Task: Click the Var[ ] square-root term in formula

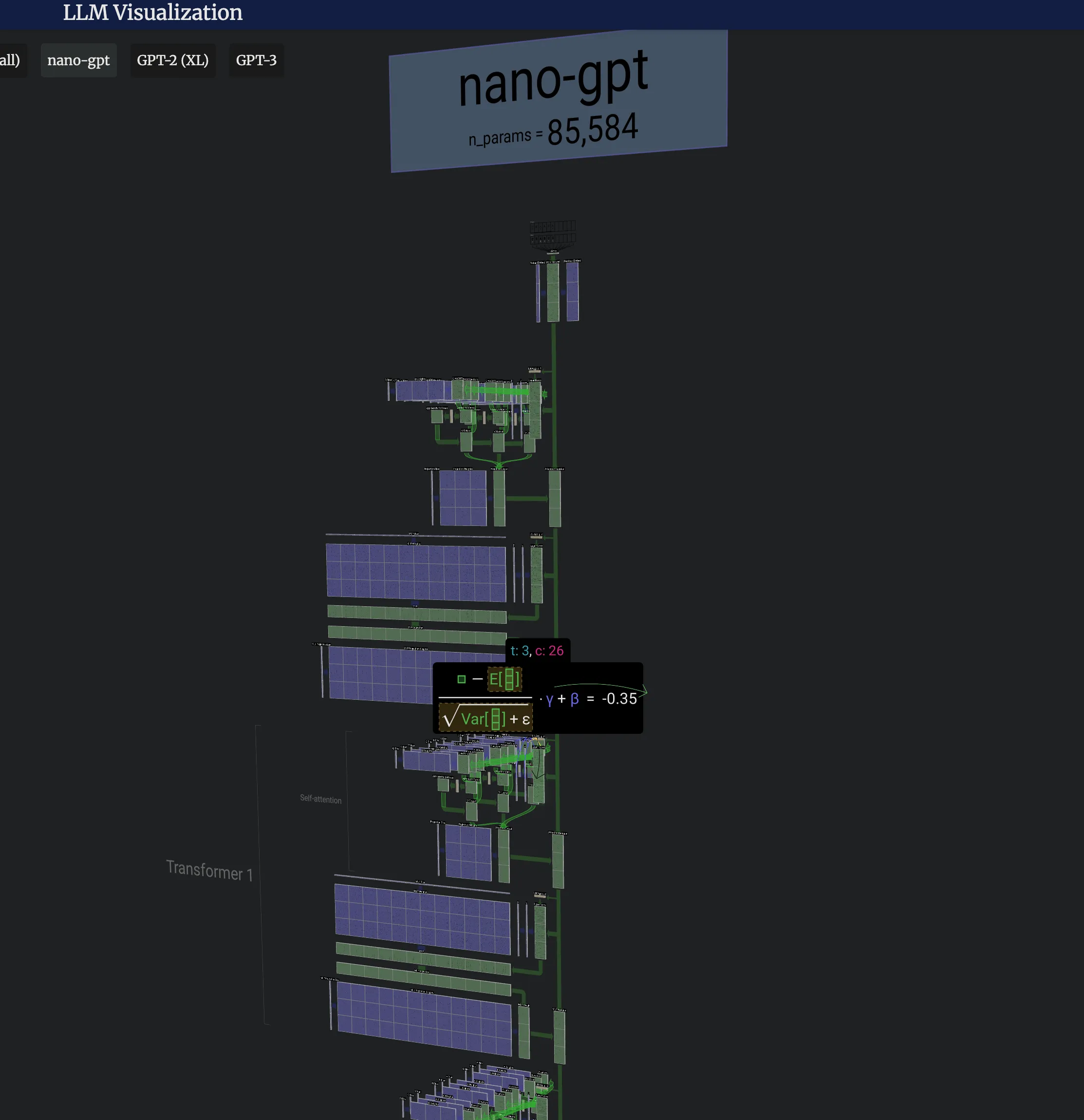Action: pyautogui.click(x=485, y=718)
